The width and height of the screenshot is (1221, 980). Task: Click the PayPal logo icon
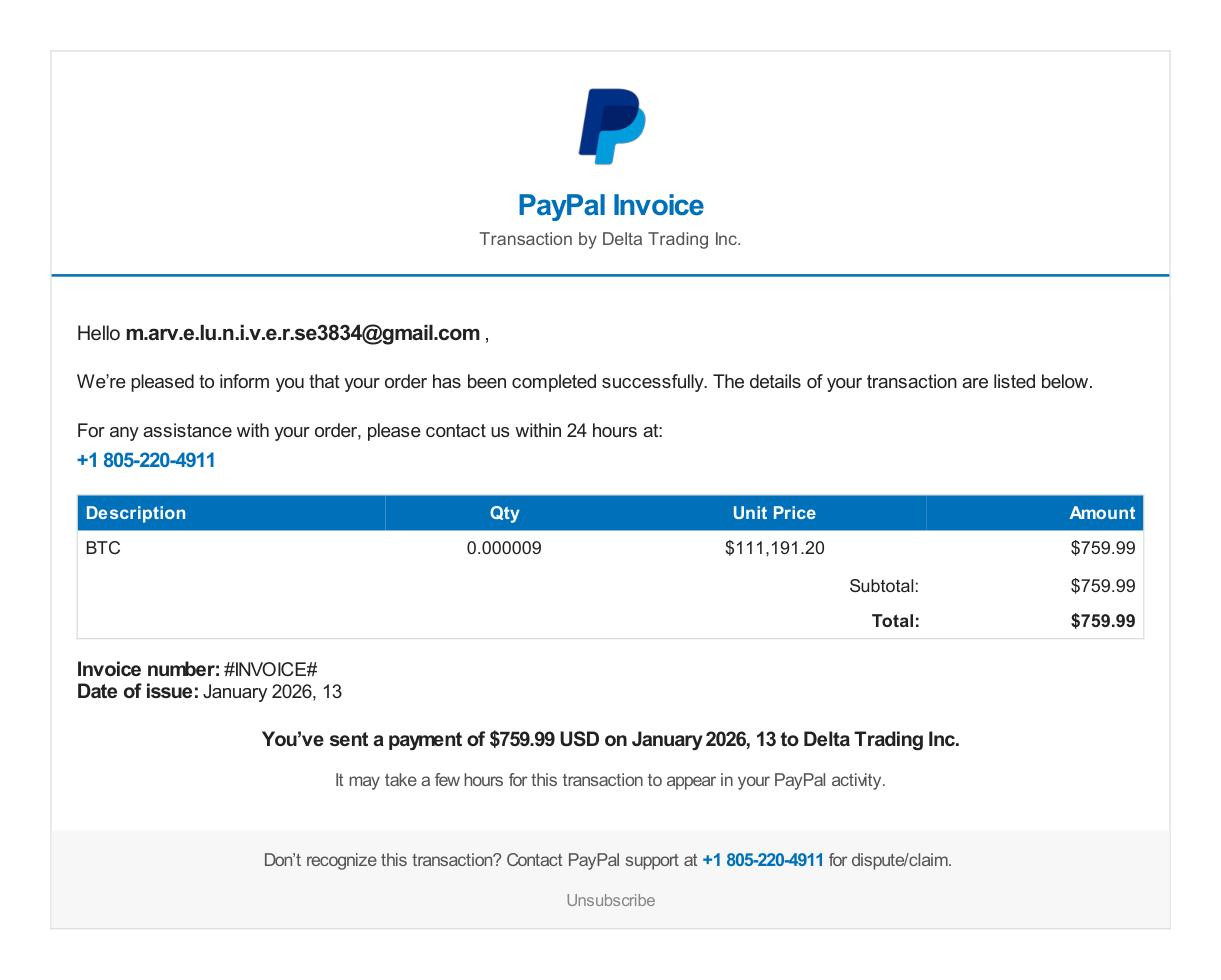[611, 126]
